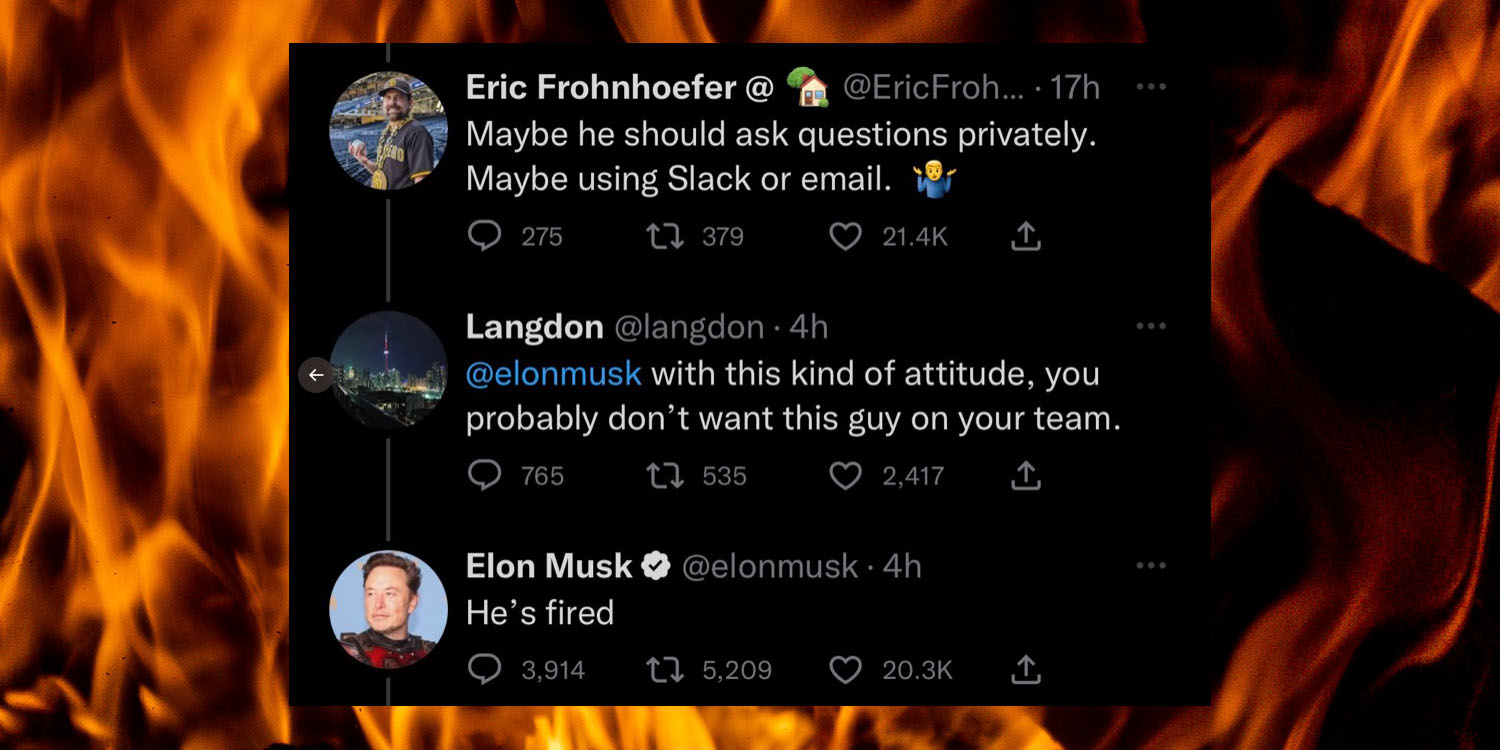Select the retweet icon on Elon Musk's tweet
Image resolution: width=1500 pixels, height=750 pixels.
[664, 670]
